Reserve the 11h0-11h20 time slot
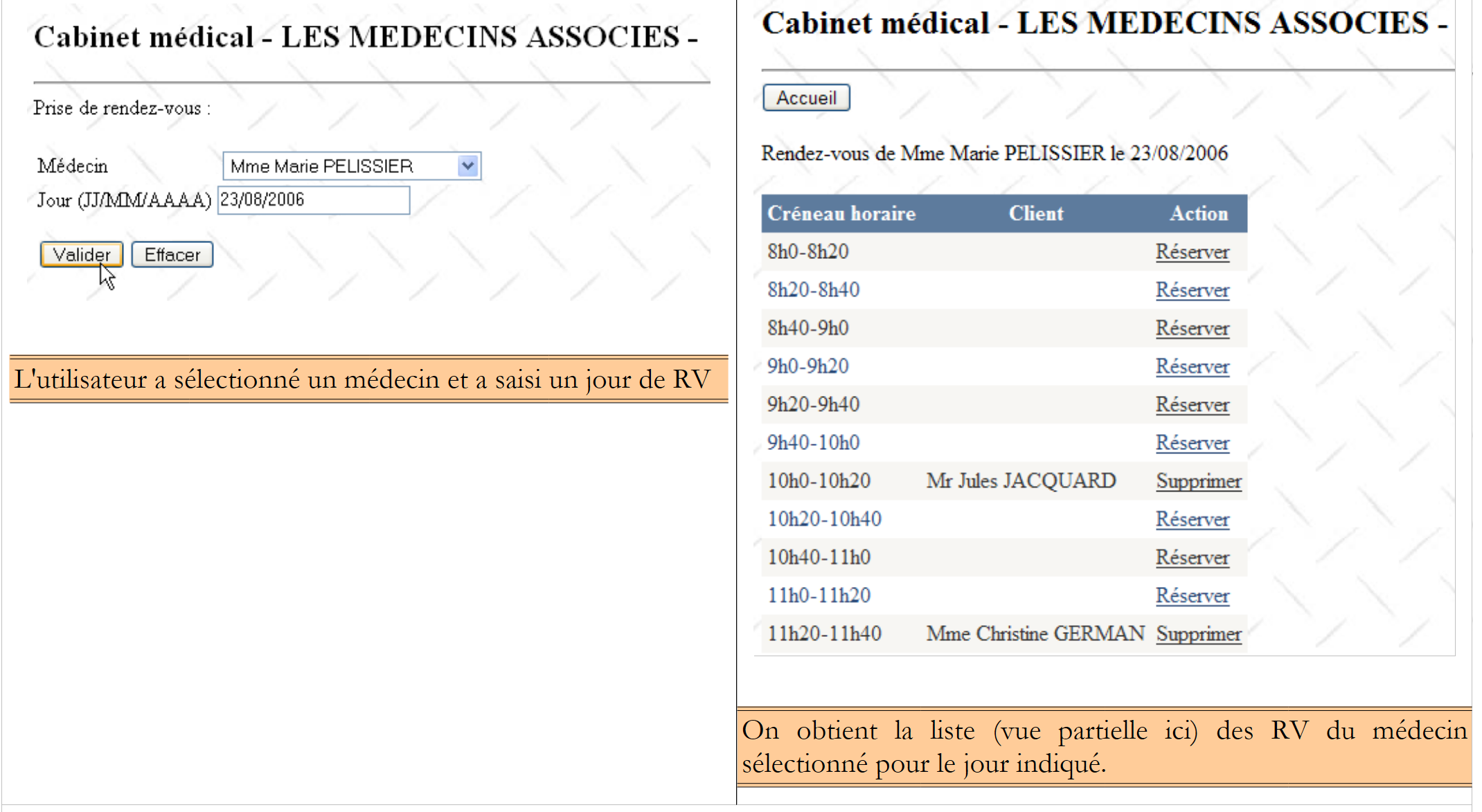Image resolution: width=1482 pixels, height=812 pixels. click(1192, 595)
